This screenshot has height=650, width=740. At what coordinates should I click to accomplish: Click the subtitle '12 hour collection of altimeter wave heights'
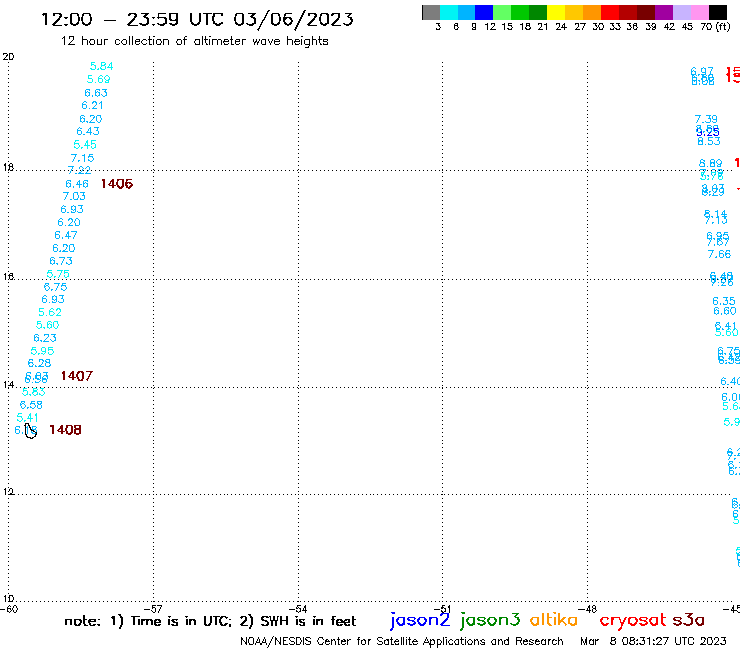pyautogui.click(x=194, y=41)
